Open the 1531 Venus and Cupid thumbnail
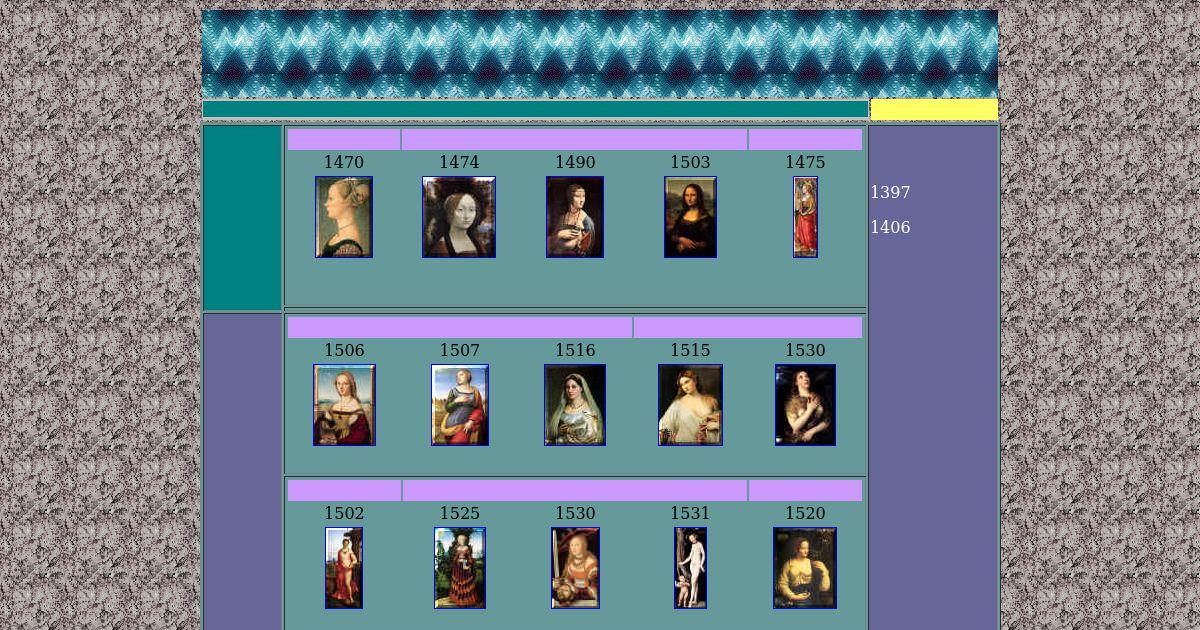The image size is (1200, 630). [690, 568]
